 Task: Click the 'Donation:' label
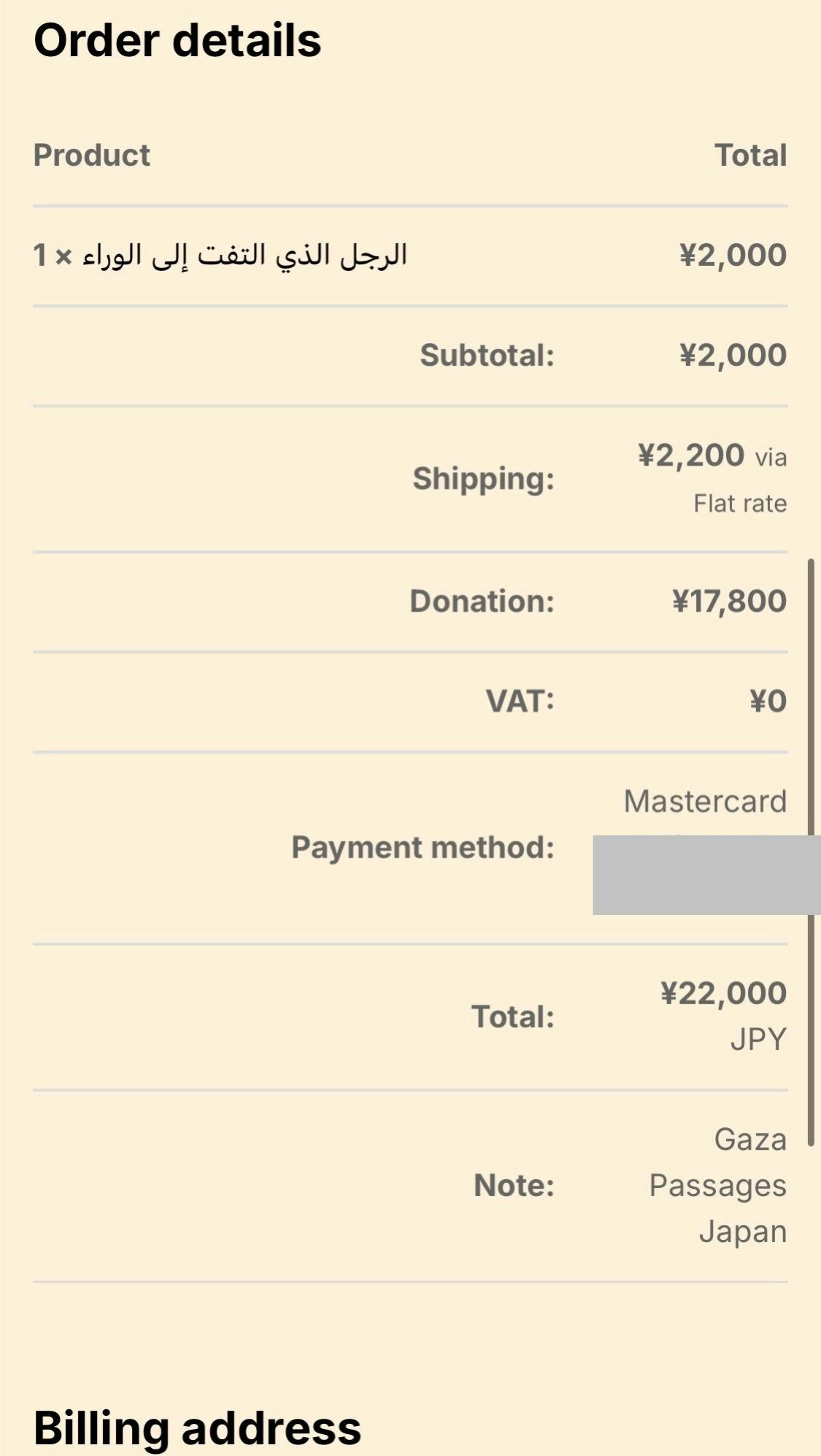[x=482, y=601]
